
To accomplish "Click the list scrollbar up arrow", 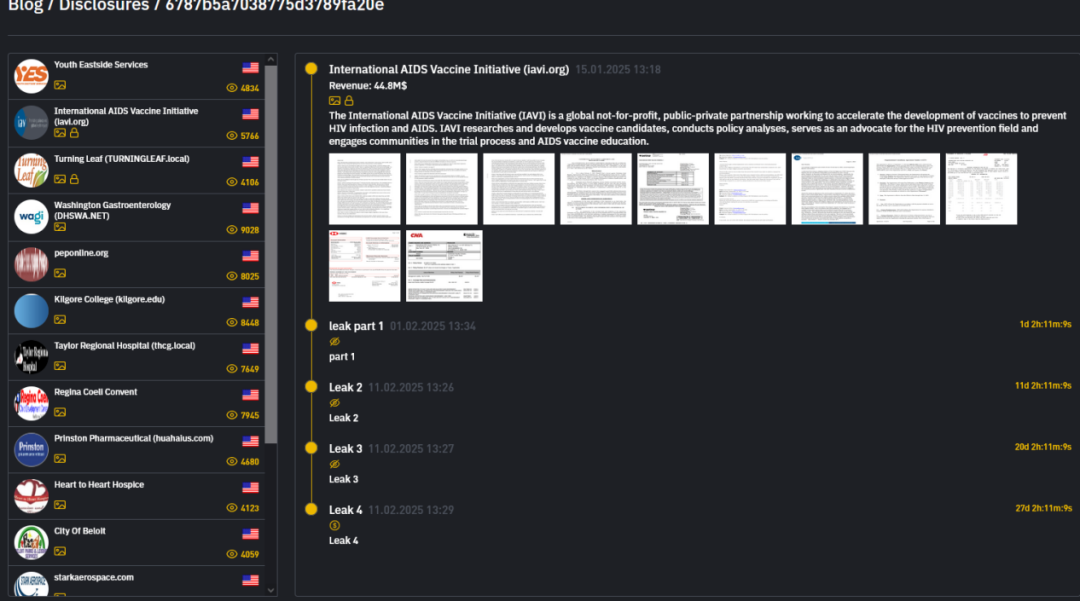I will pyautogui.click(x=271, y=60).
